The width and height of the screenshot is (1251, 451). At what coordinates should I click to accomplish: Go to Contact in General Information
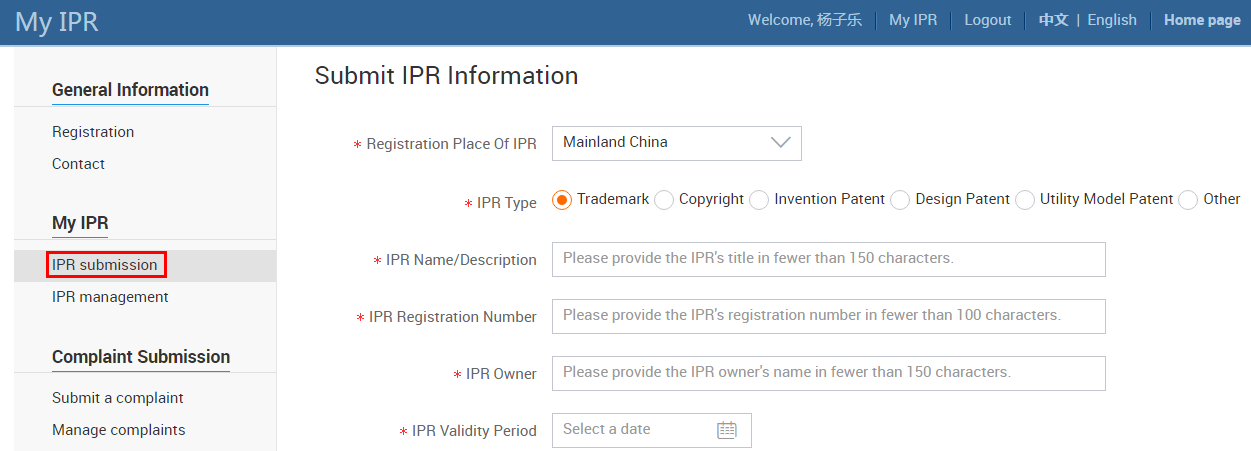coord(78,164)
